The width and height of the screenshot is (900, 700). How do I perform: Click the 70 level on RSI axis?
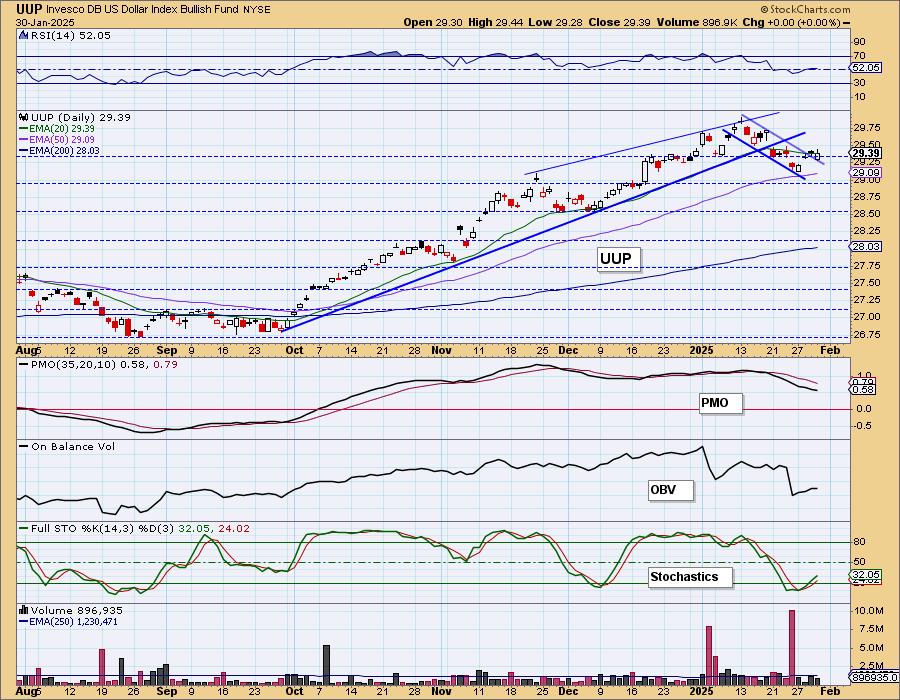point(859,56)
